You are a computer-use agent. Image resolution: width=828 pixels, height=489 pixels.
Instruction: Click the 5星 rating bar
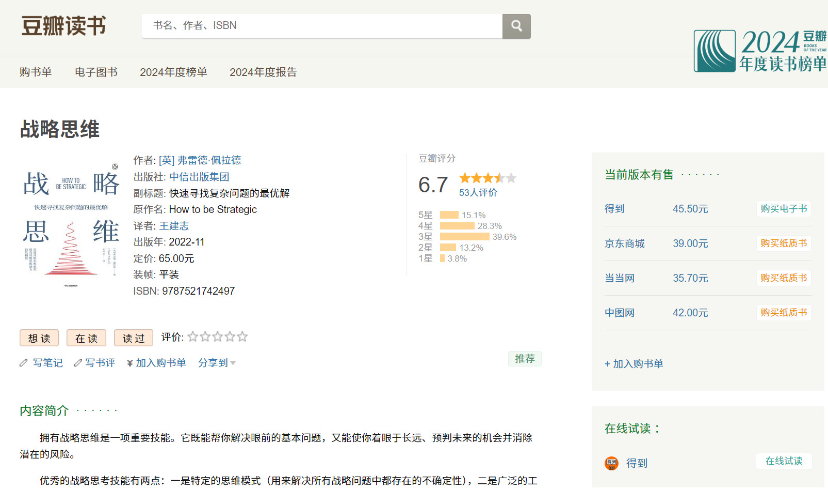point(449,215)
